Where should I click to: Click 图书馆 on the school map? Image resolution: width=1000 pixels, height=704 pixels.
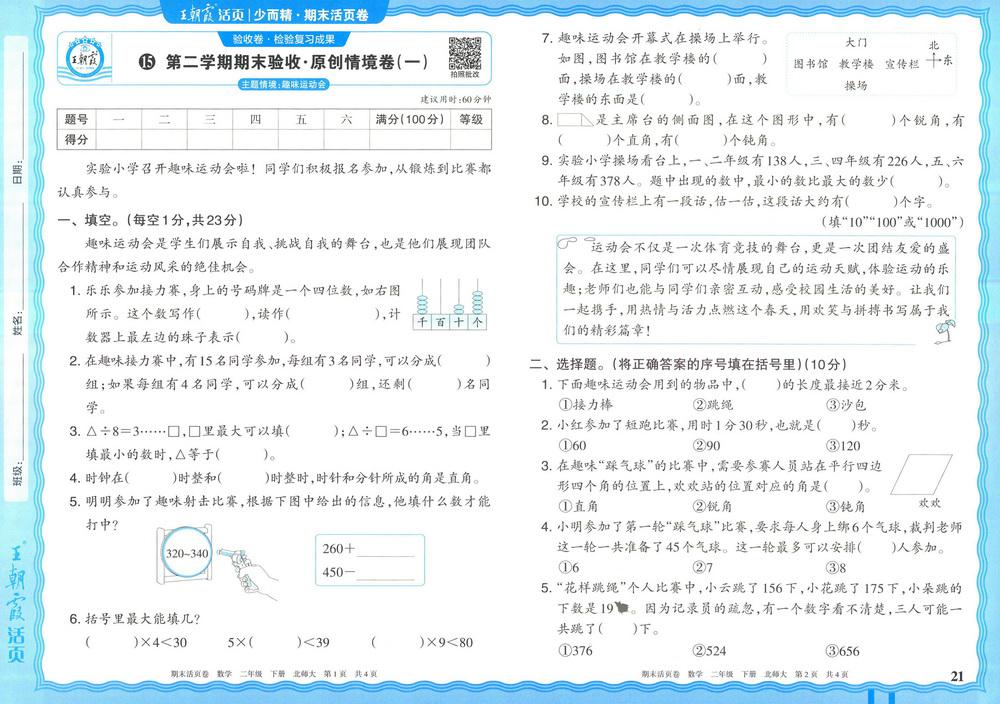[x=811, y=64]
